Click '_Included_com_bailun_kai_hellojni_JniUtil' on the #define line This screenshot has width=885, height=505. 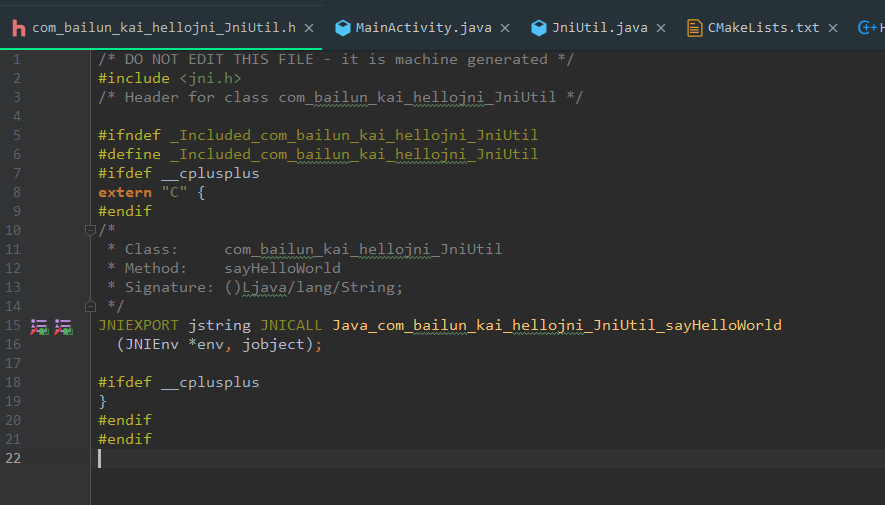[x=354, y=155]
